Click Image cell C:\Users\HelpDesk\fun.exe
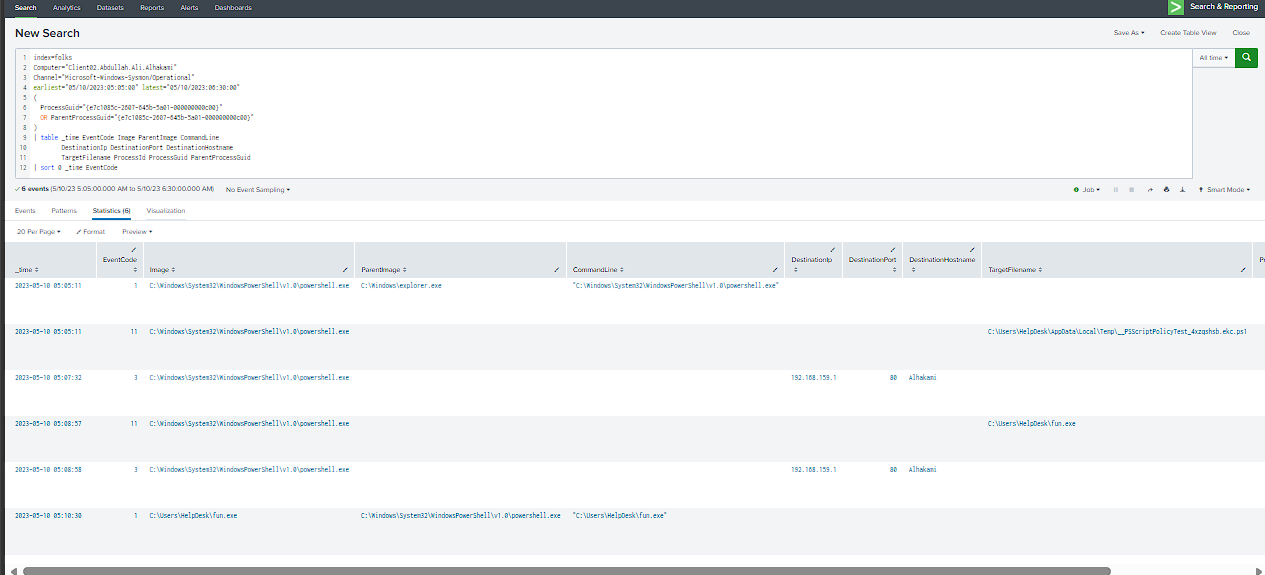 (193, 516)
